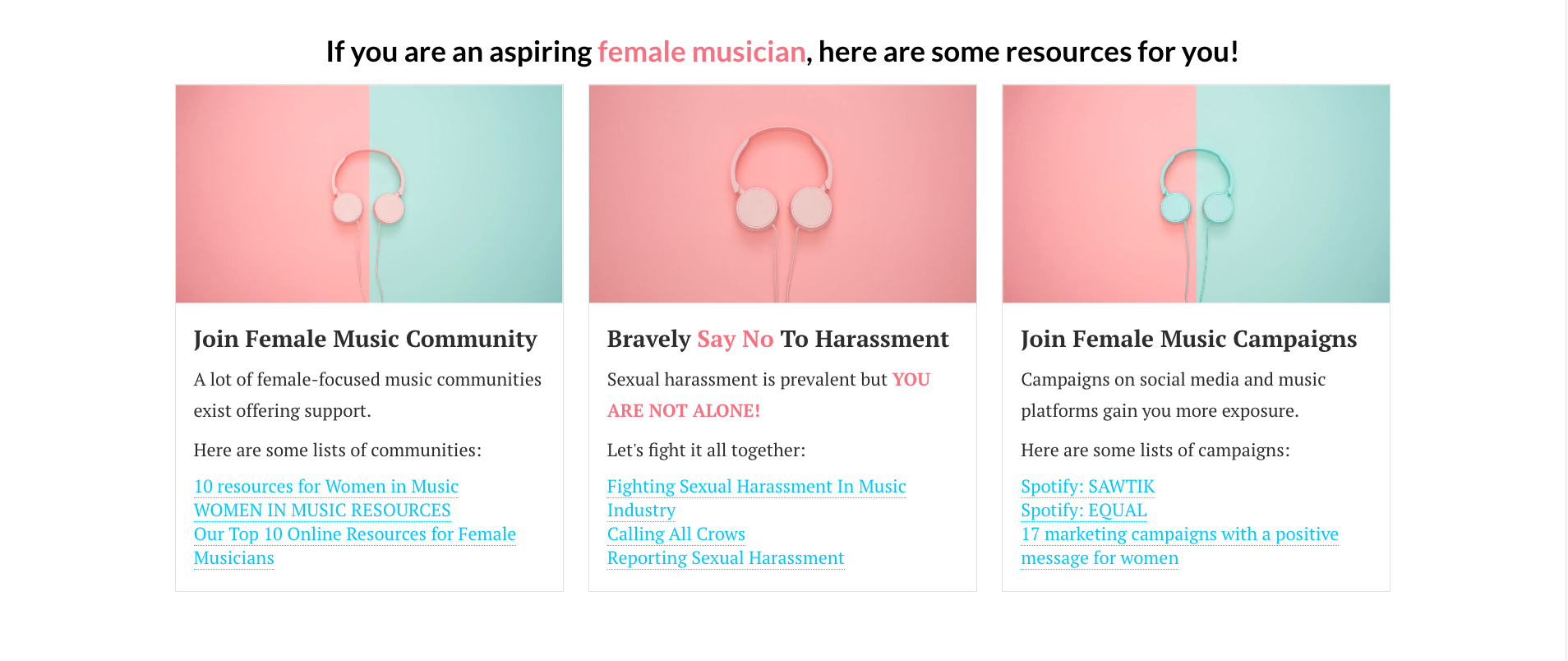Viewport: 1568px width, 661px height.
Task: Select 'Join Female Music Community' heading
Action: (365, 339)
